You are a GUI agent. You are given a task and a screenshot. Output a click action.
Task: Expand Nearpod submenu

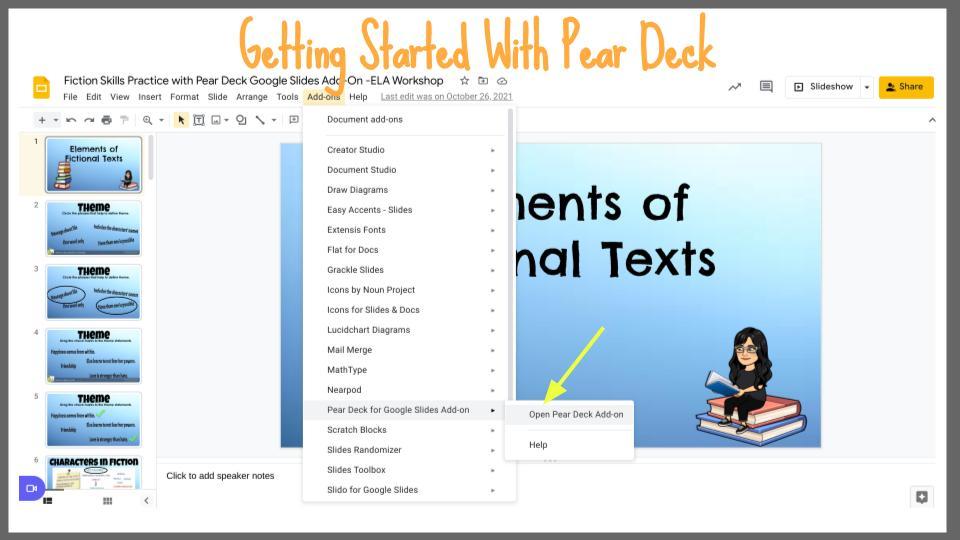(x=493, y=390)
